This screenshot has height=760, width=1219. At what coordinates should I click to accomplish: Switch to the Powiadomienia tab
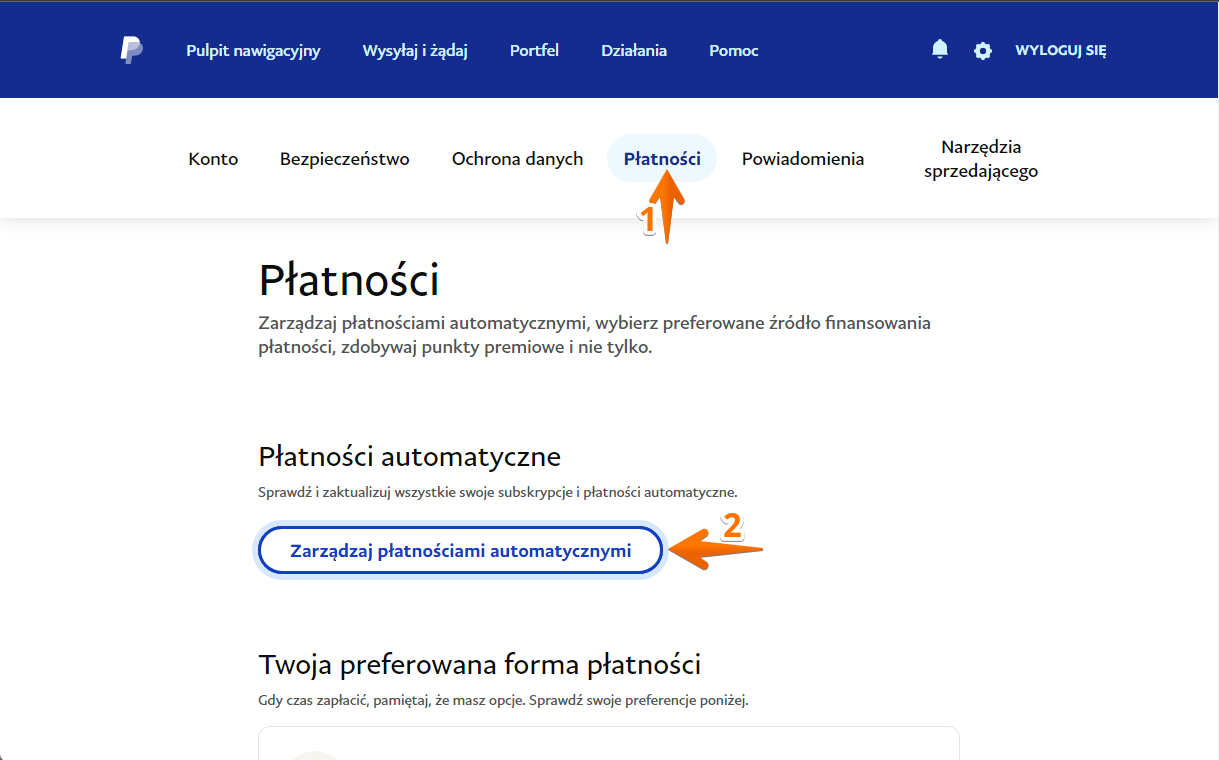point(803,158)
